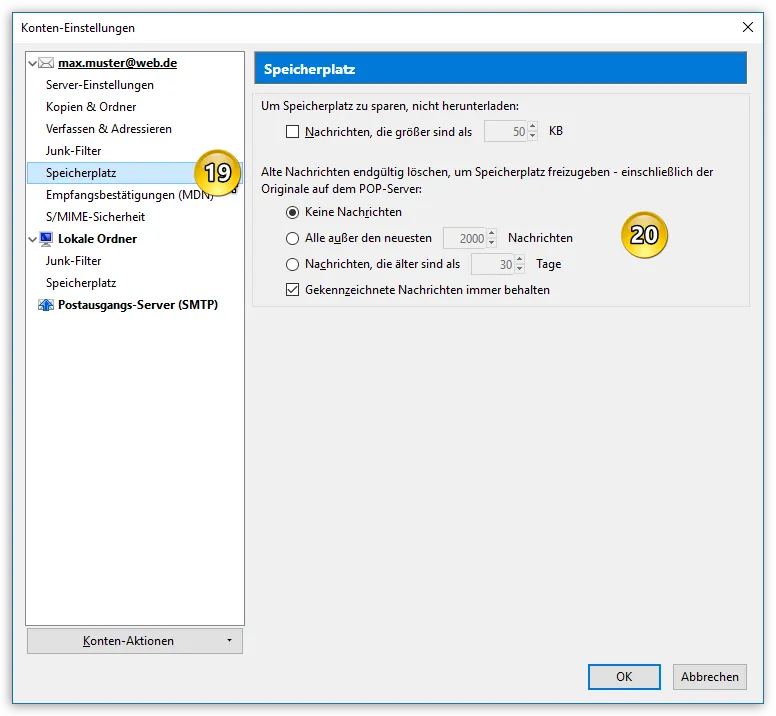The width and height of the screenshot is (776, 716).
Task: Decrease the 2000 Nachrichten spinner
Action: [x=491, y=243]
